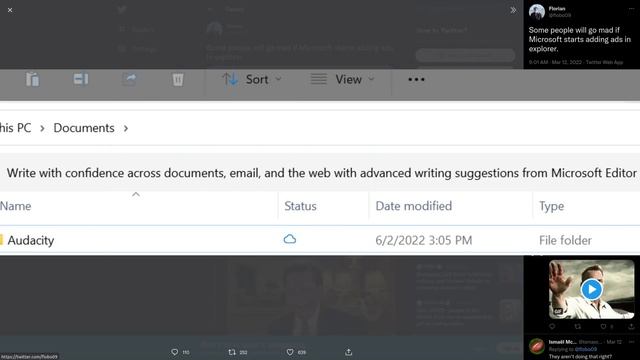The height and width of the screenshot is (360, 640).
Task: Select This PC in the breadcrumb path
Action: 16,128
